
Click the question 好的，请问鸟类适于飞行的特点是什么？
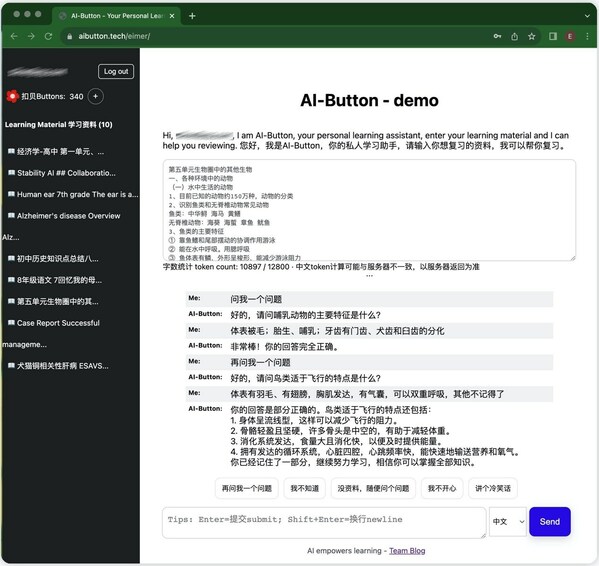305,378
